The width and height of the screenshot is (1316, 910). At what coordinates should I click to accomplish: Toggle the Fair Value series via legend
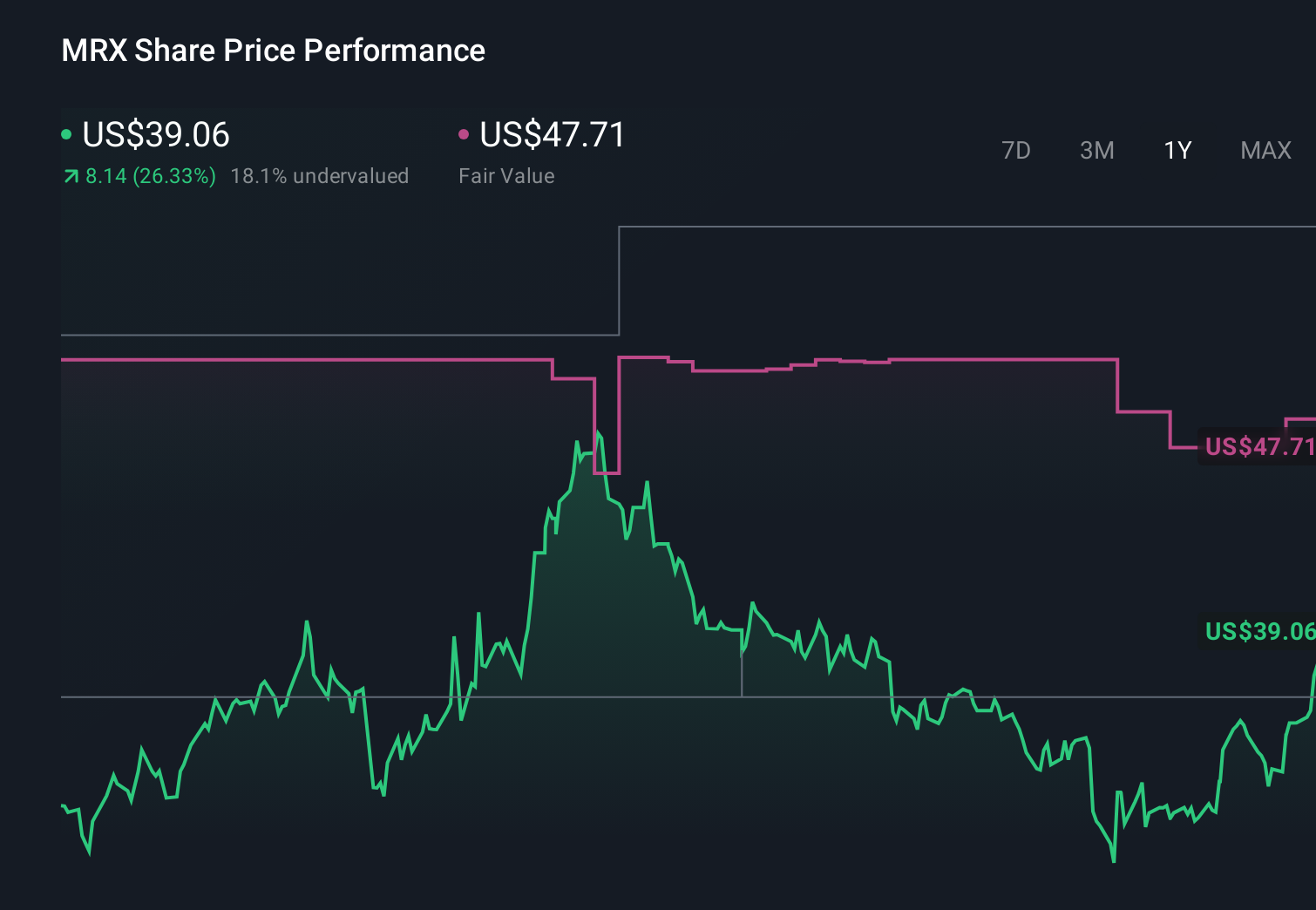tap(552, 135)
